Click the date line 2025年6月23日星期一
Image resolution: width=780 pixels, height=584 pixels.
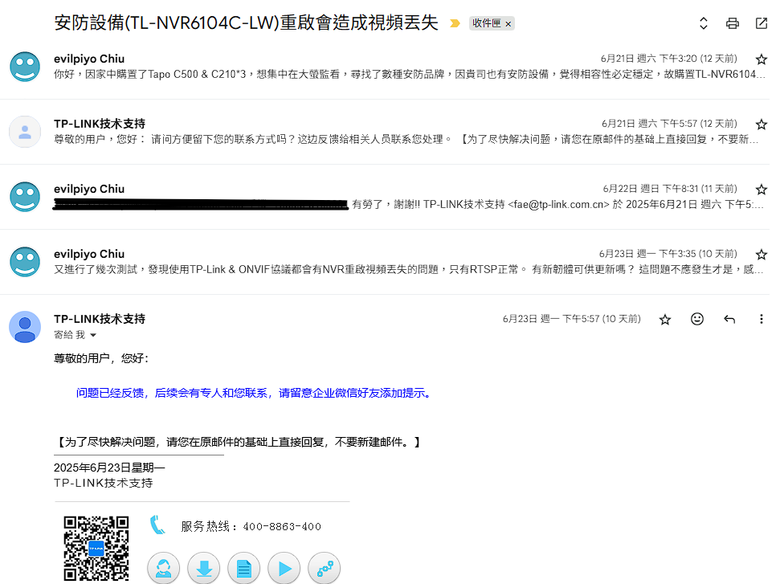tap(109, 468)
